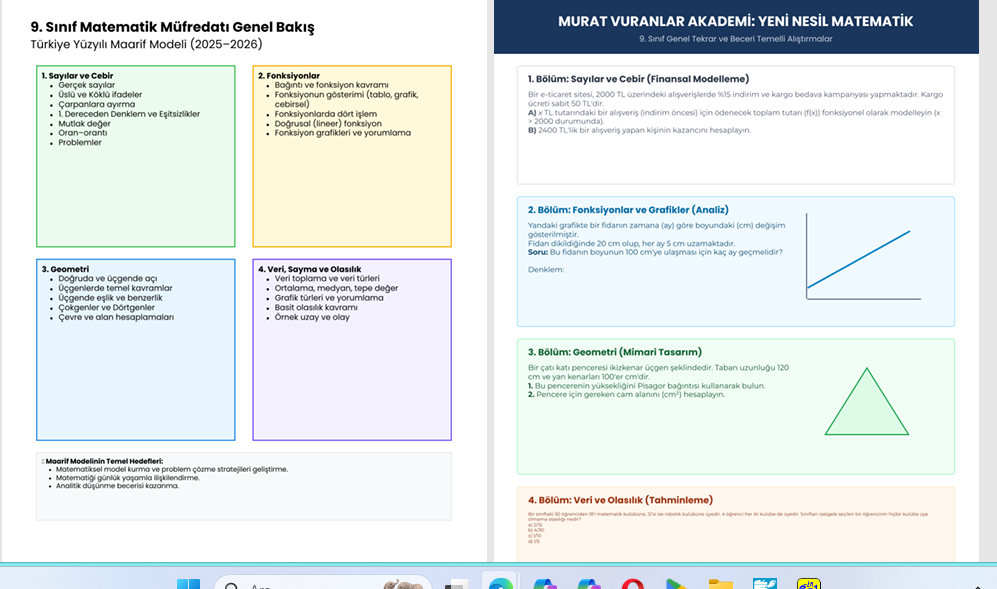The height and width of the screenshot is (589, 997).
Task: Open the Windows Start menu
Action: (188, 583)
